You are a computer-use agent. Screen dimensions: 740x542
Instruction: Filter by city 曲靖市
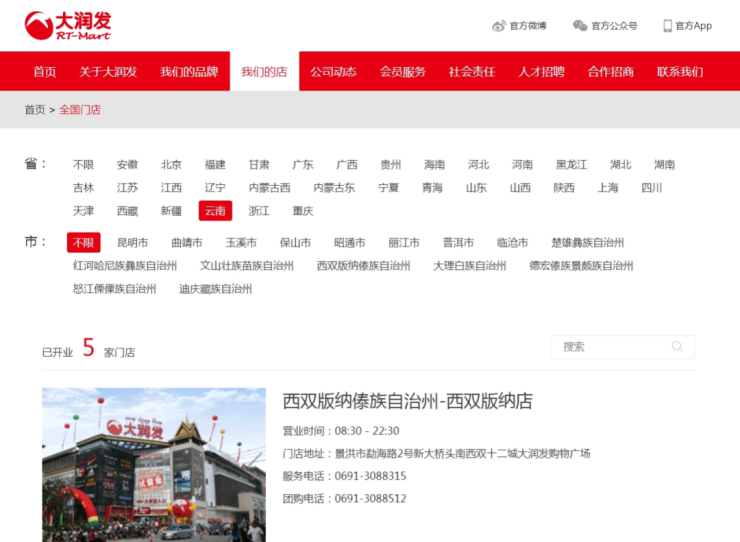[x=187, y=243]
